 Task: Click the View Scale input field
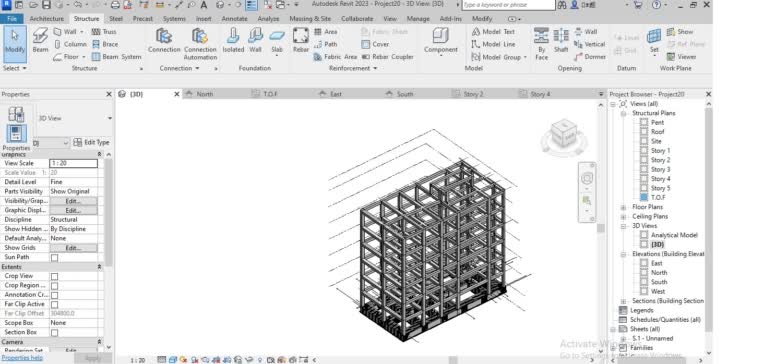pyautogui.click(x=74, y=163)
